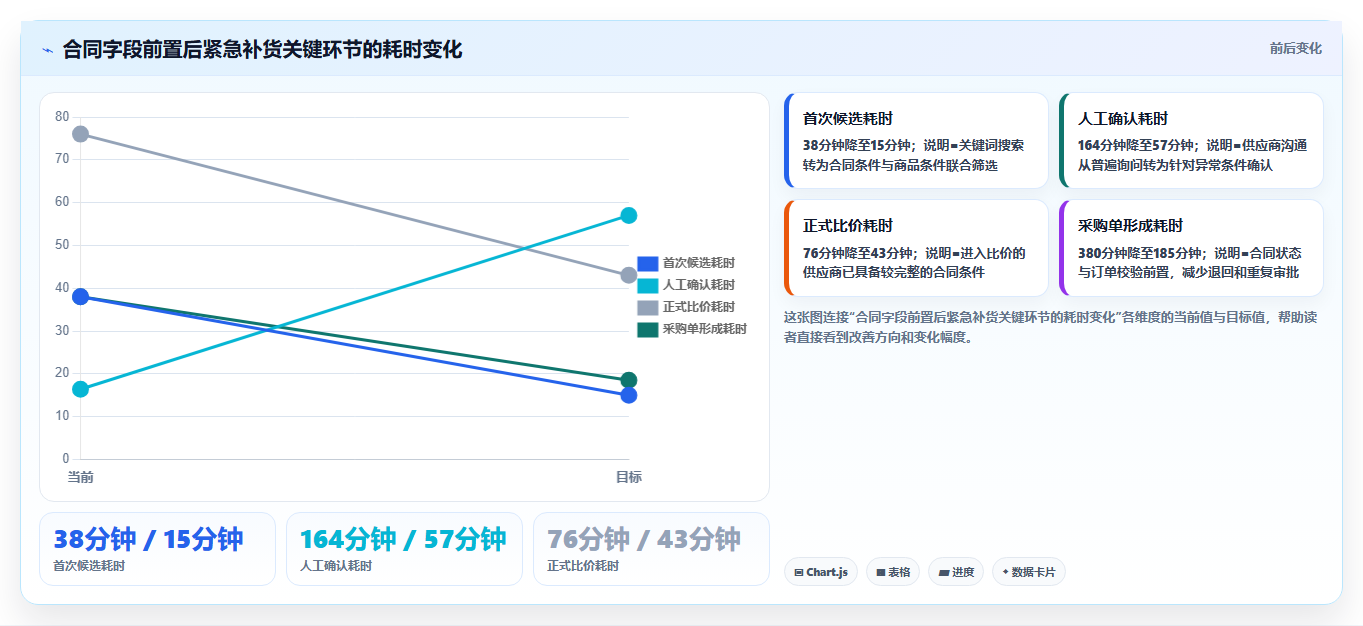Click the y-axis value 80
This screenshot has width=1363, height=626.
[62, 116]
